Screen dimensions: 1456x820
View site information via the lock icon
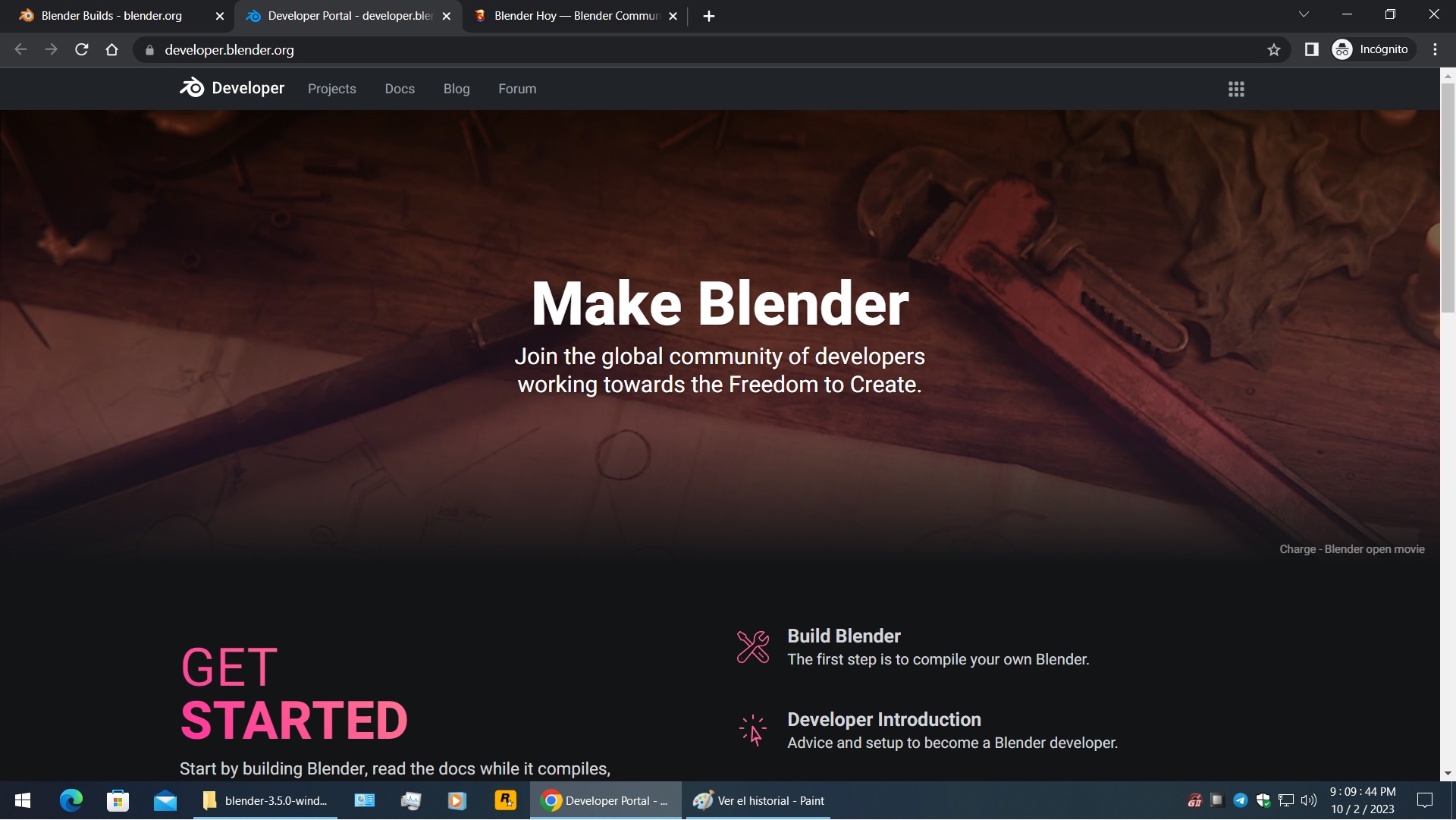click(149, 50)
